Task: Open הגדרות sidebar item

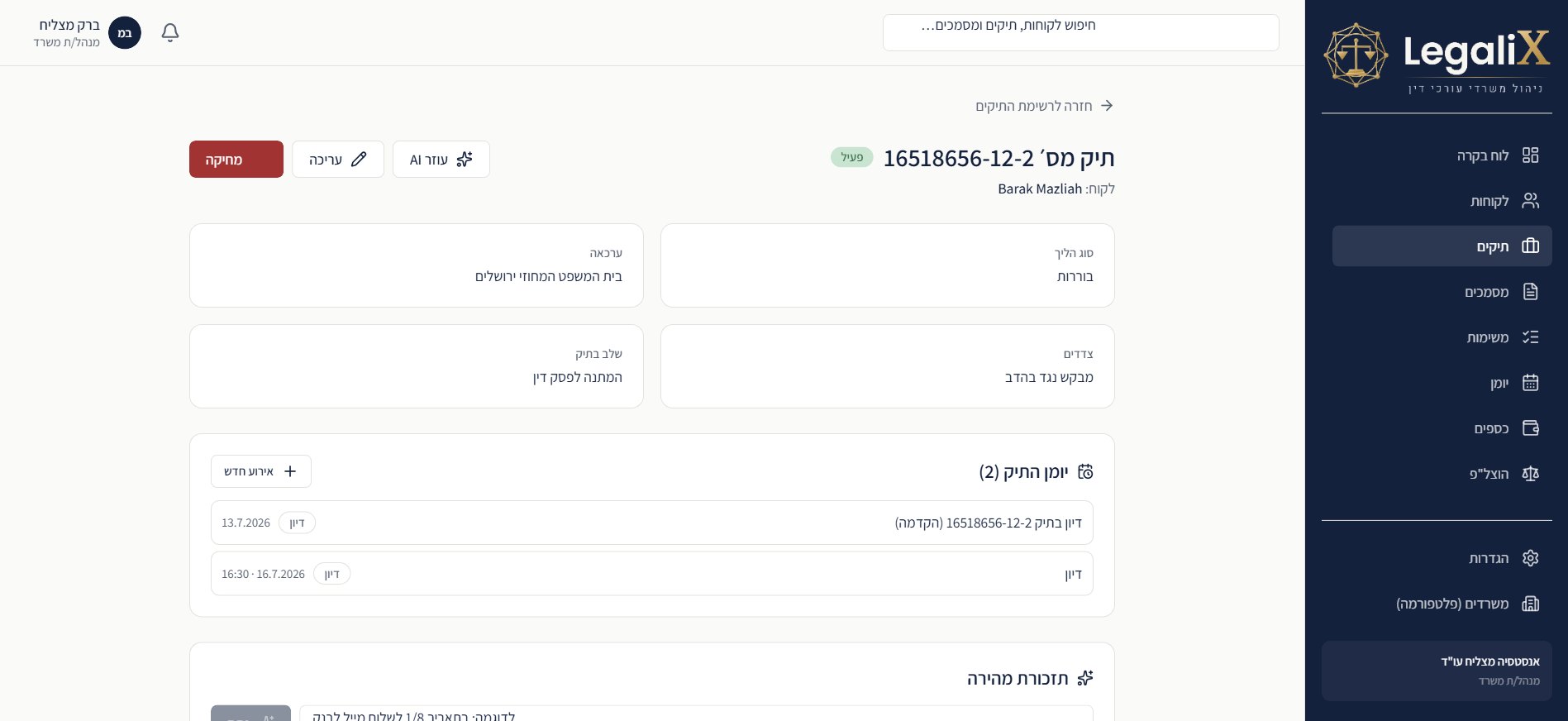Action: click(x=1442, y=558)
